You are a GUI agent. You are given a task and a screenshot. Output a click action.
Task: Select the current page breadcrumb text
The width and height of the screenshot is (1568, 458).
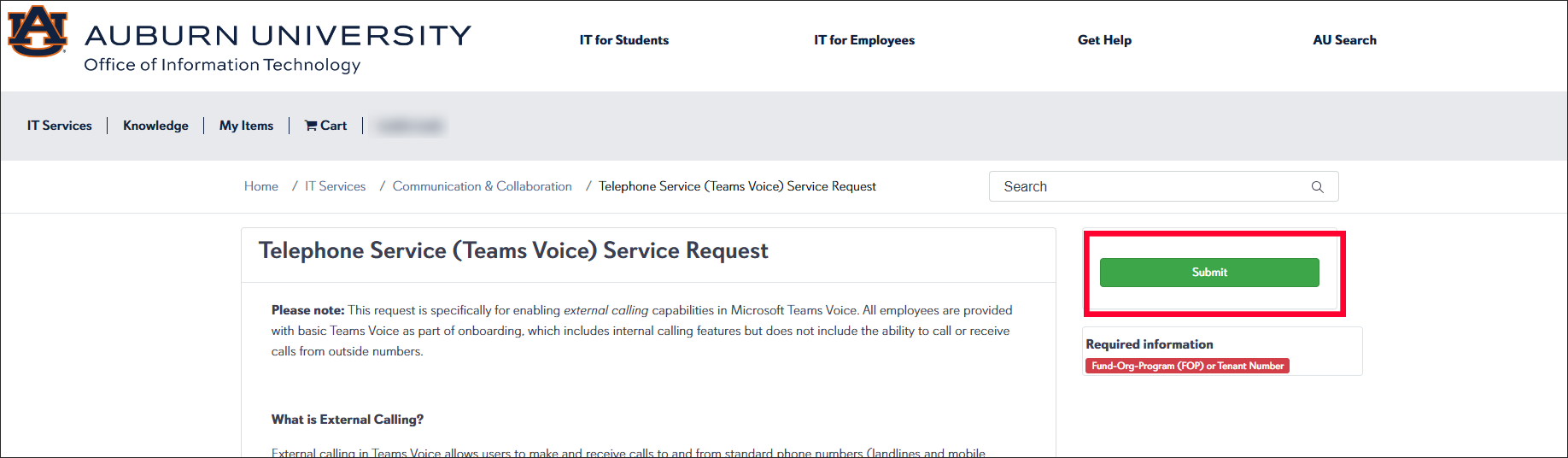coord(737,186)
